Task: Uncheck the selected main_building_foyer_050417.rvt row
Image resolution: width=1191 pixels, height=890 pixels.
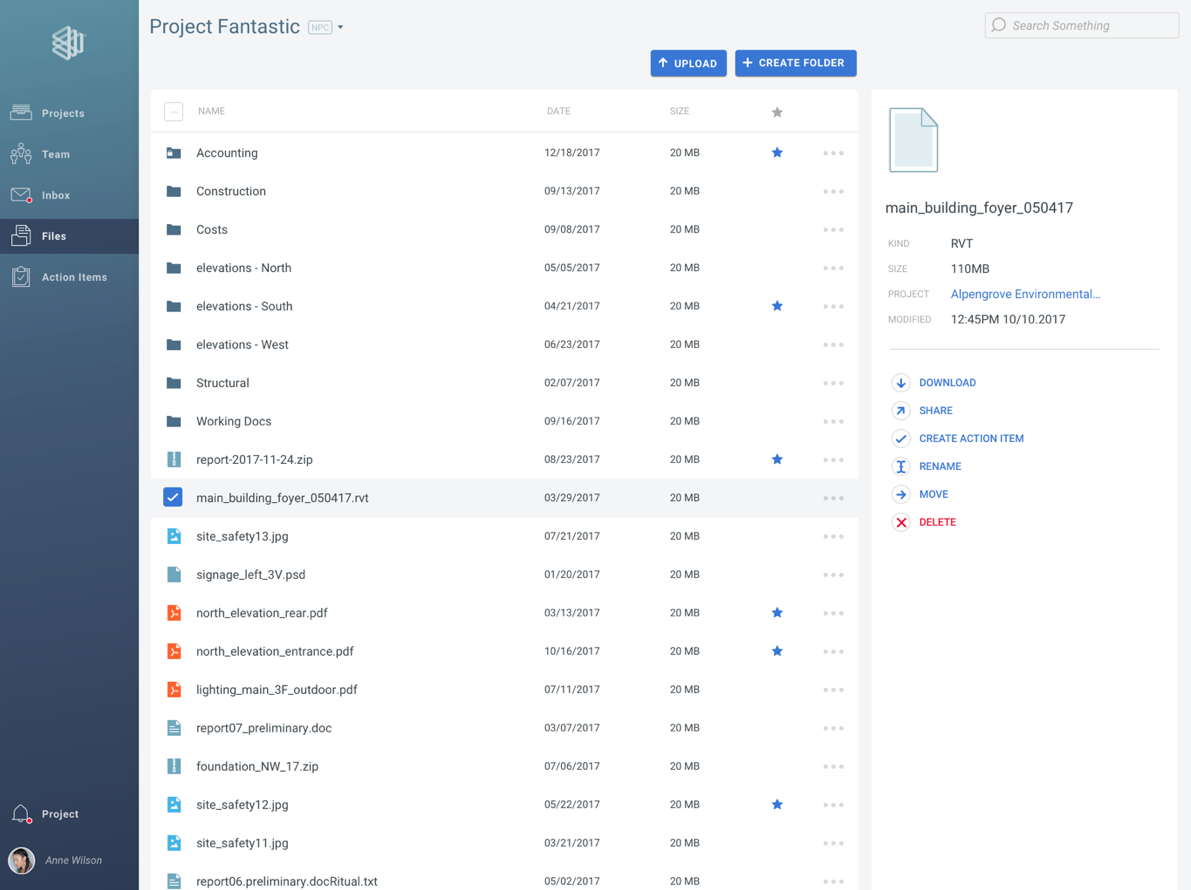Action: click(173, 497)
